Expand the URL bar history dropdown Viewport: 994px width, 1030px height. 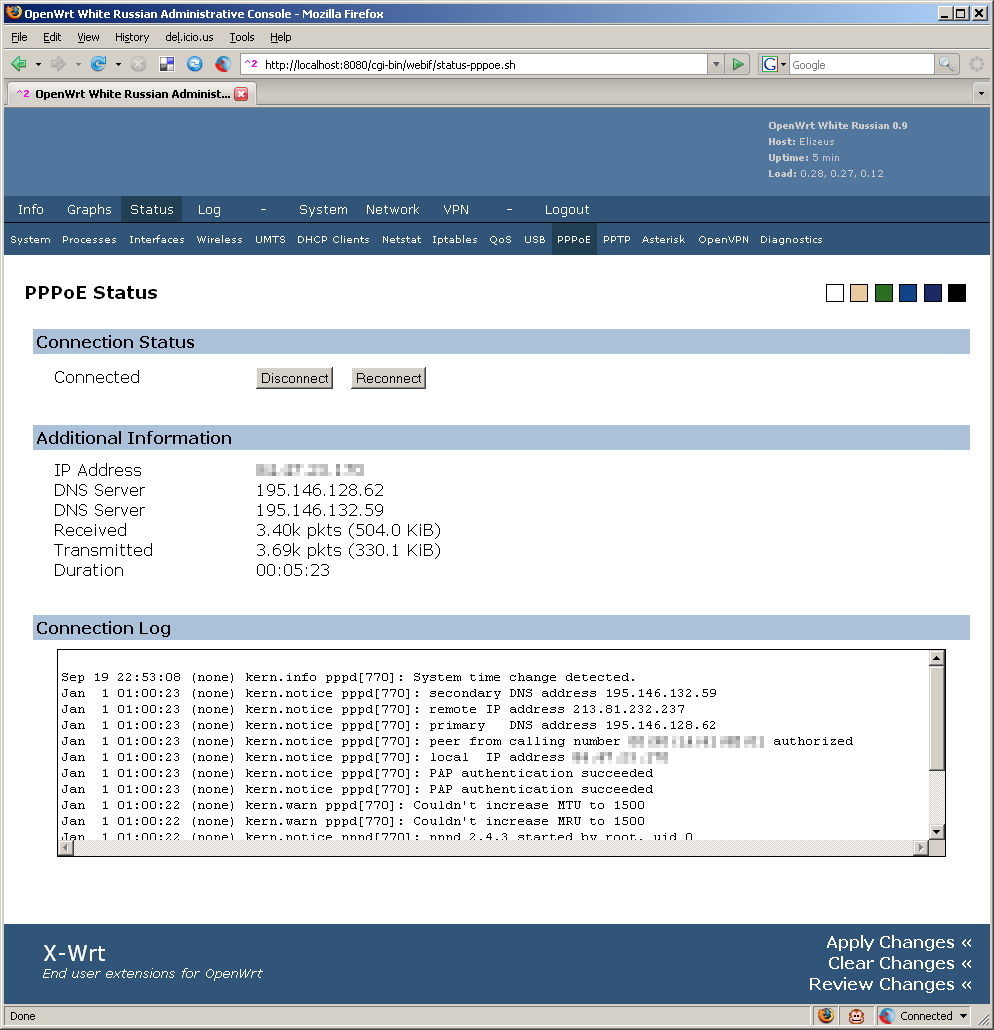[x=716, y=64]
